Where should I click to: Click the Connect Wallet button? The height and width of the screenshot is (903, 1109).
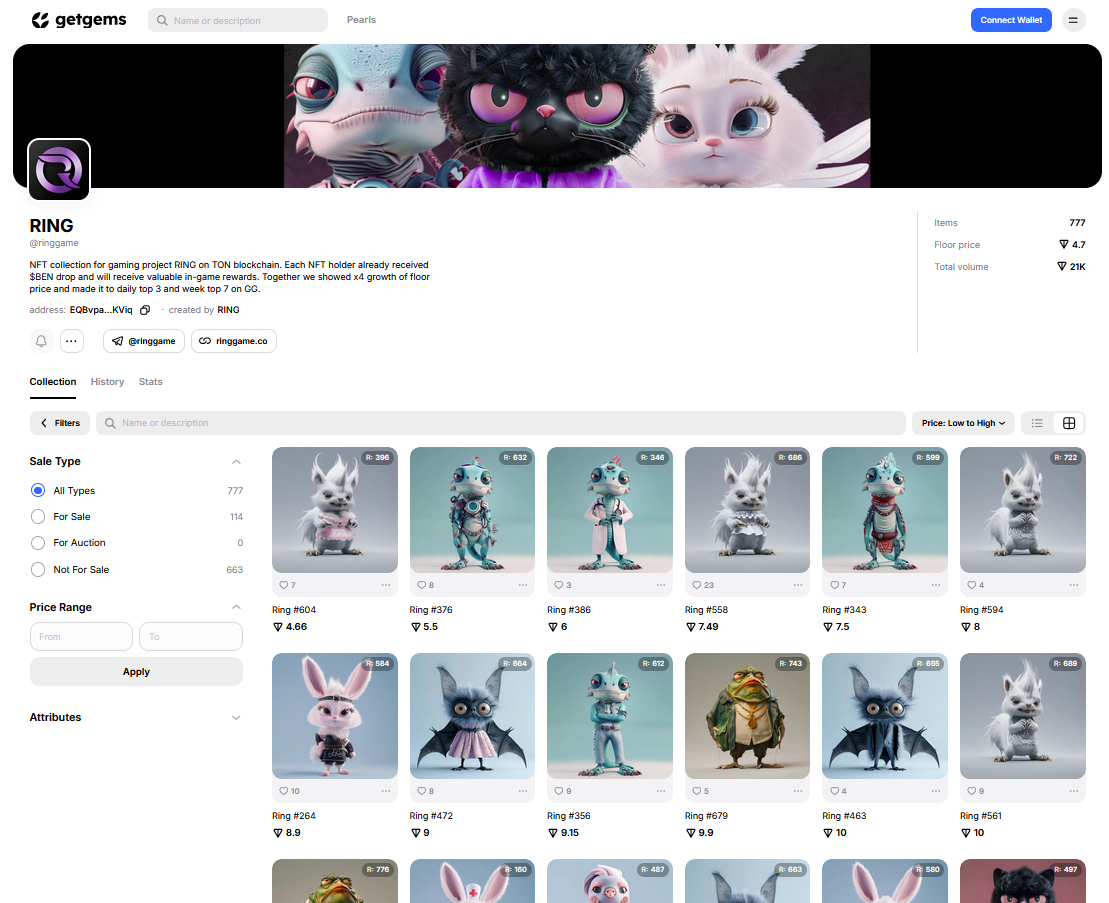[x=1011, y=20]
